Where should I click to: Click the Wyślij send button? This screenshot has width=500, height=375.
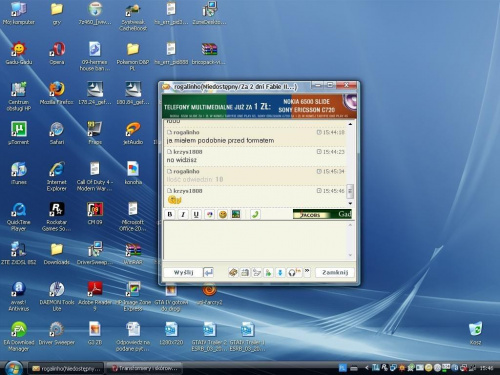[183, 272]
